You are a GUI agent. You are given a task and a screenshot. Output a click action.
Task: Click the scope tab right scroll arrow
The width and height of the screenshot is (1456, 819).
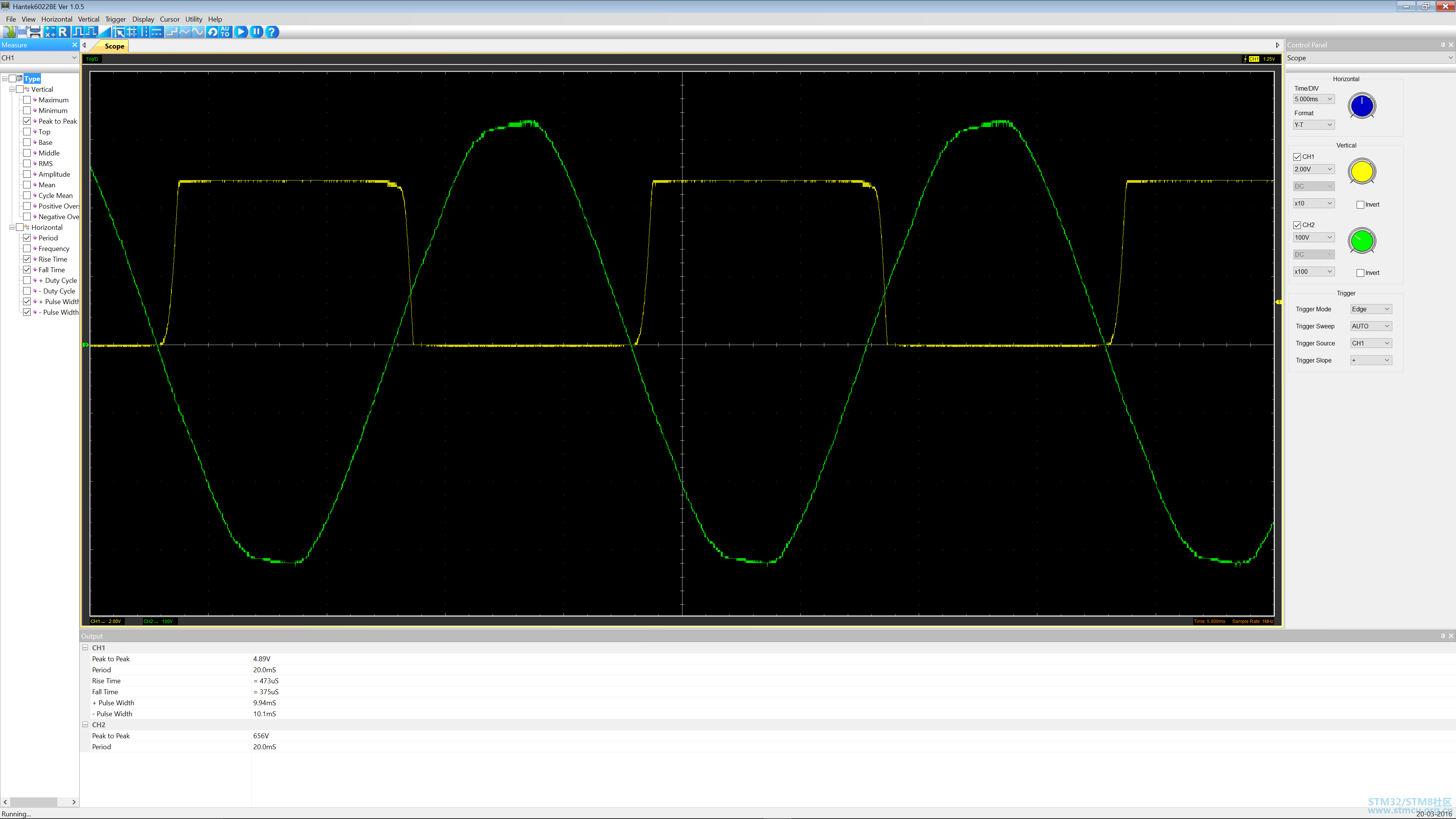1277,45
